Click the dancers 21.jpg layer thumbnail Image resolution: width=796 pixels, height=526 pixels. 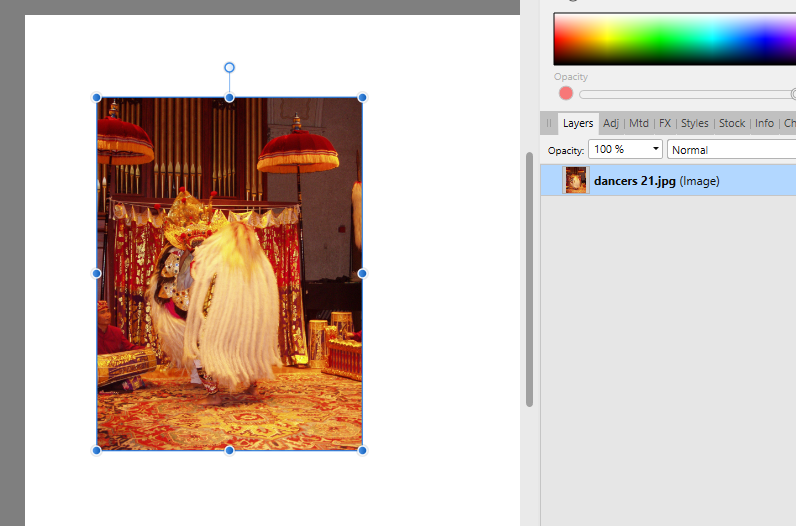click(x=576, y=180)
